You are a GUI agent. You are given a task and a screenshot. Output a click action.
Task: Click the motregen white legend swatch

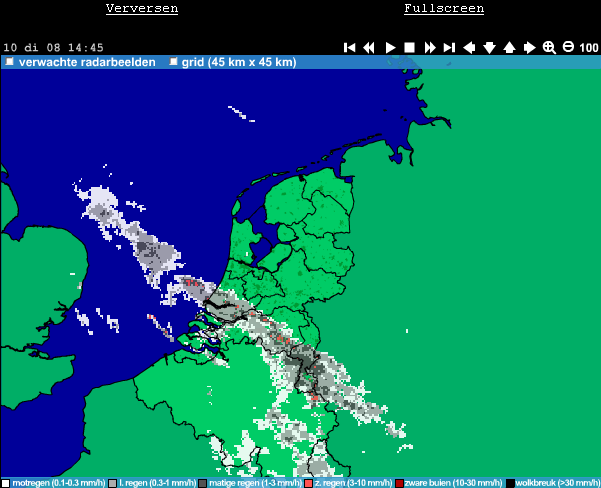click(x=5, y=483)
